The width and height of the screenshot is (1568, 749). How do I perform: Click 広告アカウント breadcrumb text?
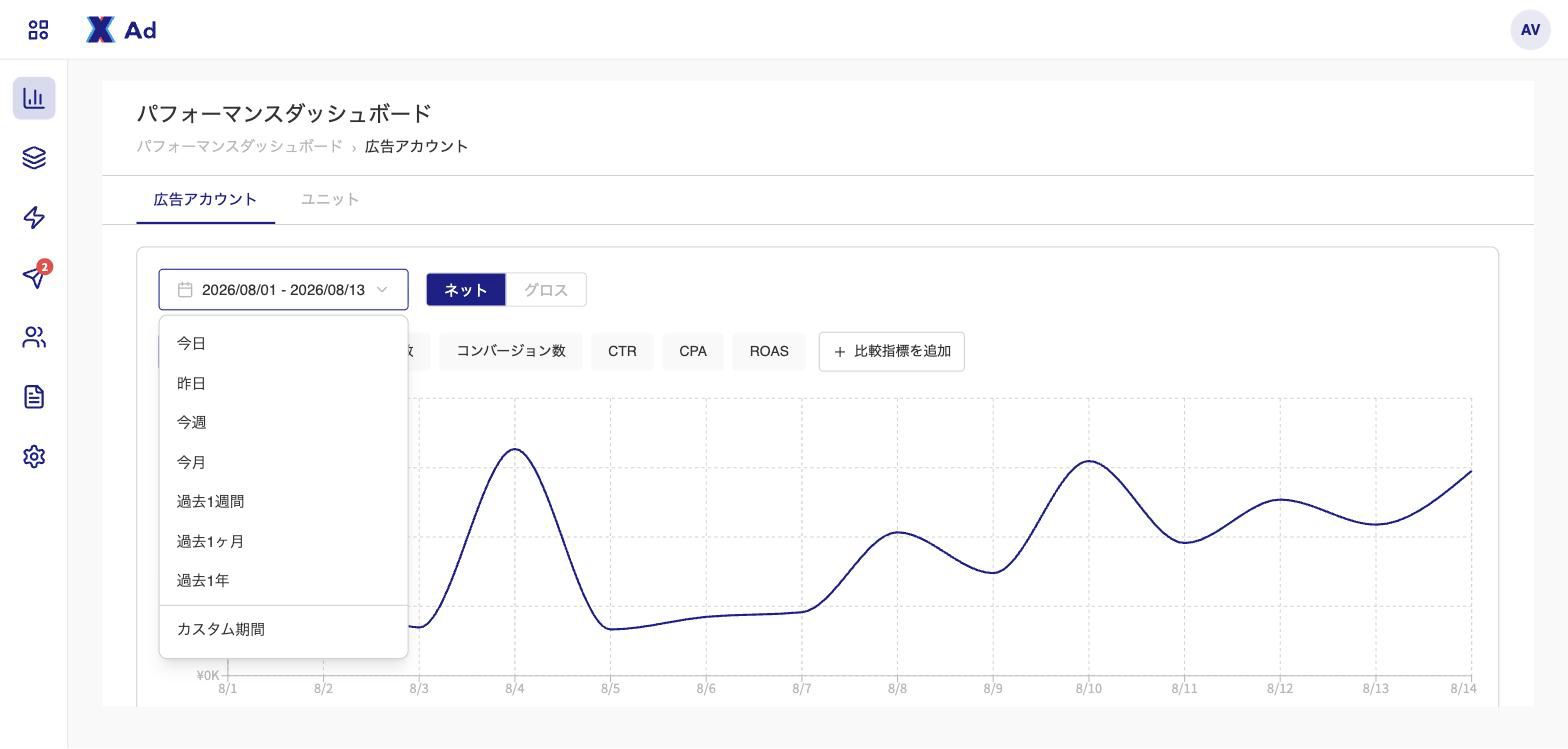tap(416, 146)
